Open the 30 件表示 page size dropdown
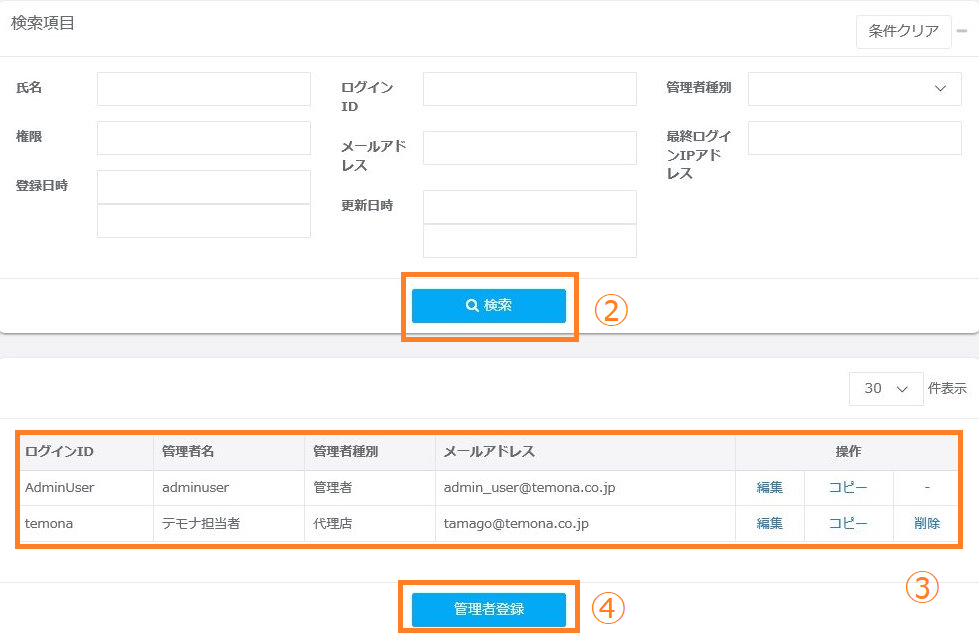979x634 pixels. pos(885,388)
